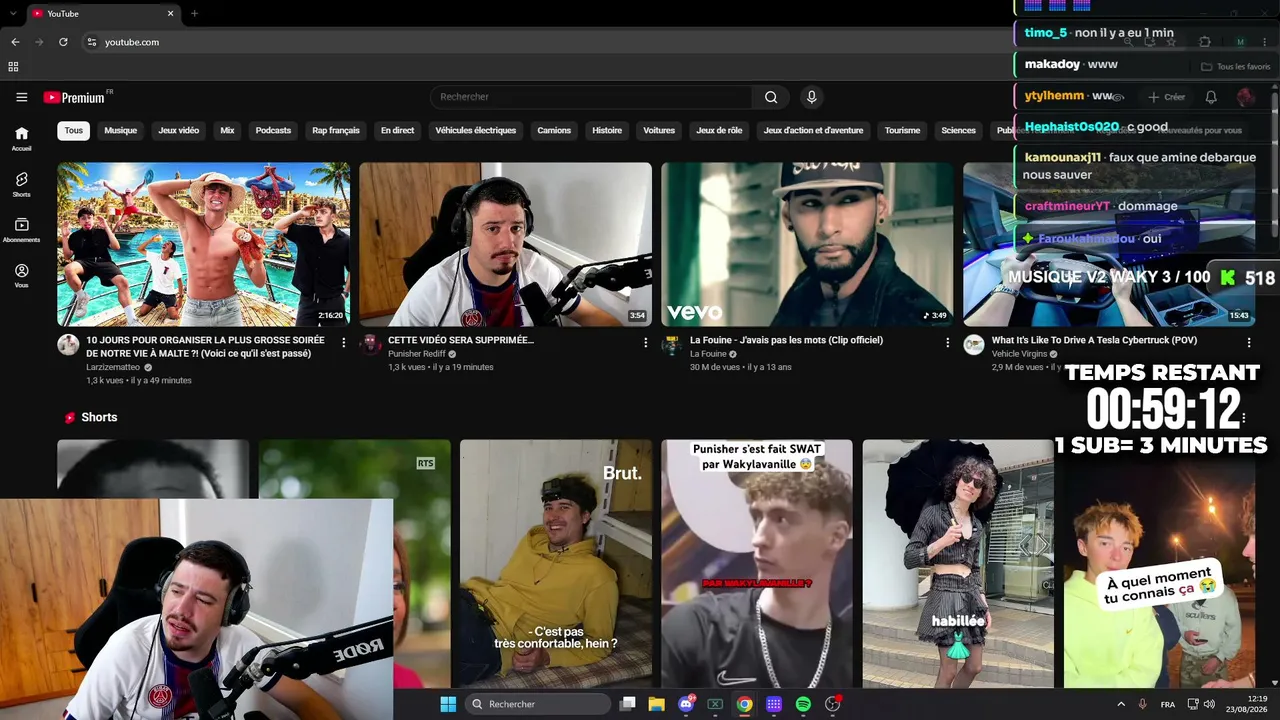The width and height of the screenshot is (1280, 720).
Task: Open Spotify from the taskbar
Action: 803,704
